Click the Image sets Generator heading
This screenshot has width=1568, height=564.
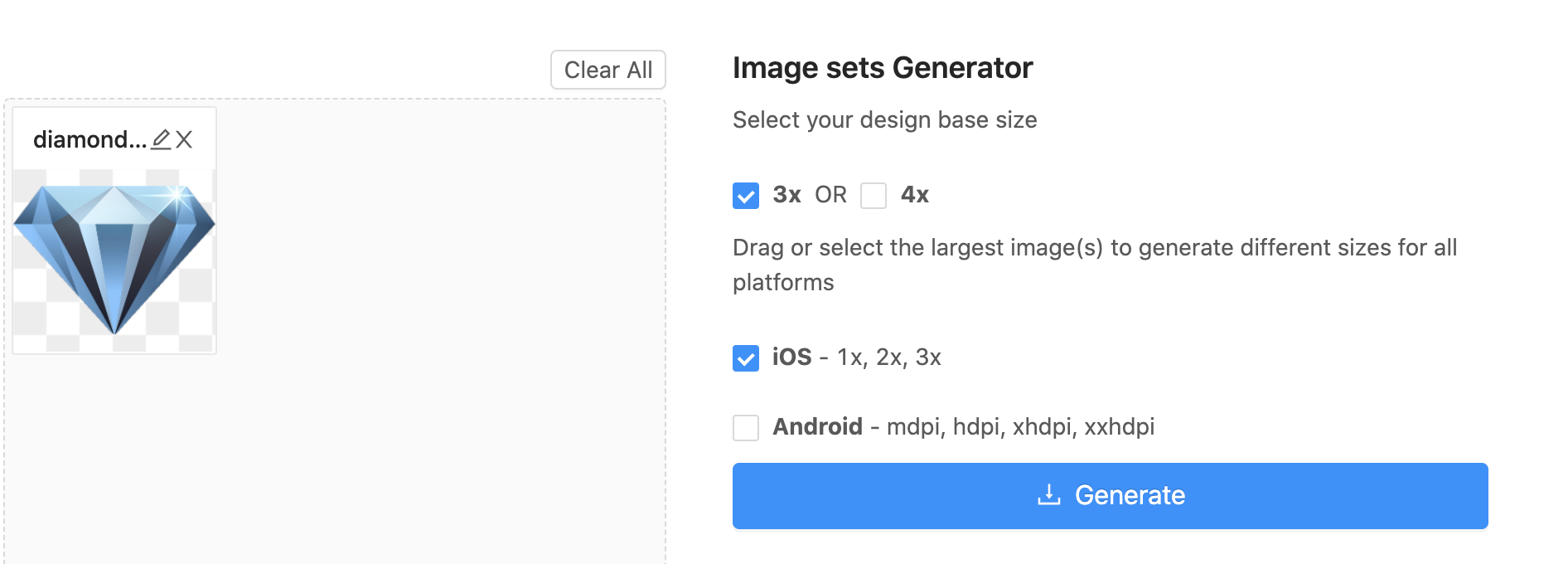click(x=882, y=68)
